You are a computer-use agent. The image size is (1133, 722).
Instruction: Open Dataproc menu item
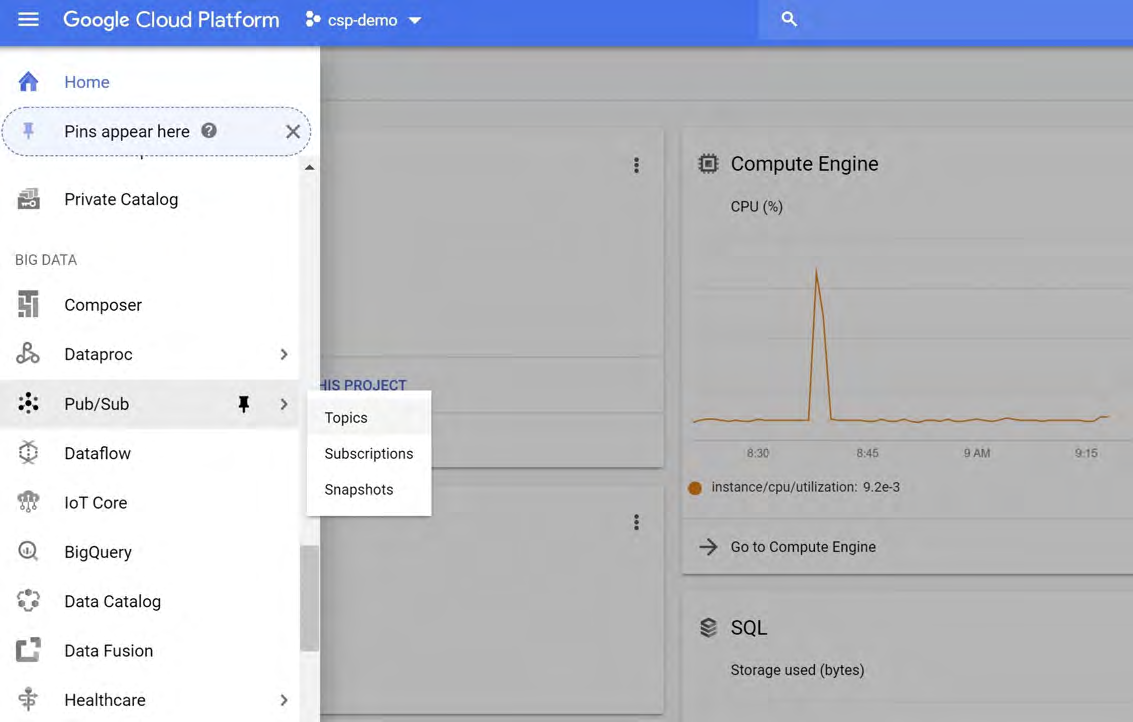[x=98, y=354]
